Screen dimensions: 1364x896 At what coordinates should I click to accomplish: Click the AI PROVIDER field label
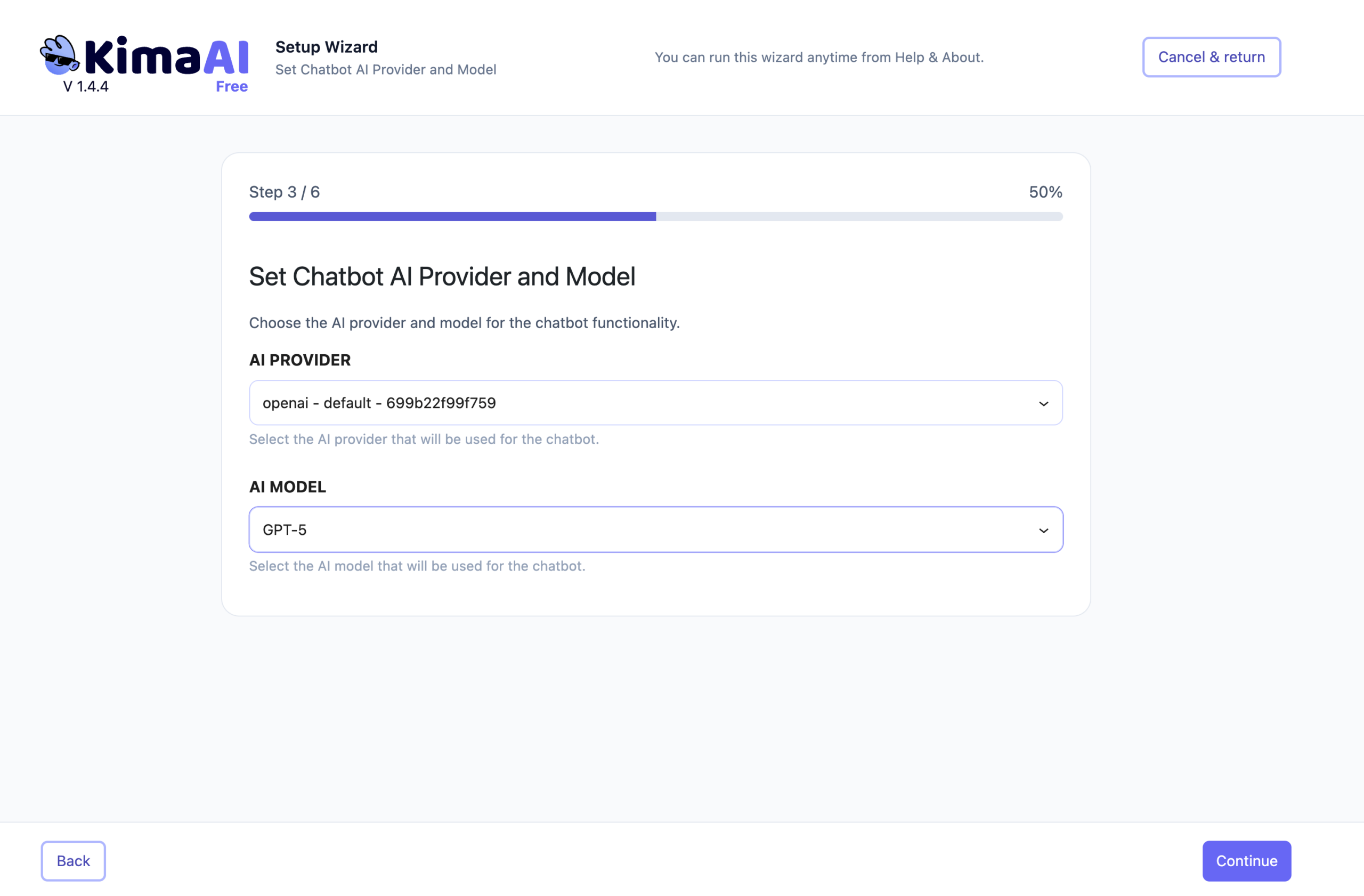click(x=300, y=360)
